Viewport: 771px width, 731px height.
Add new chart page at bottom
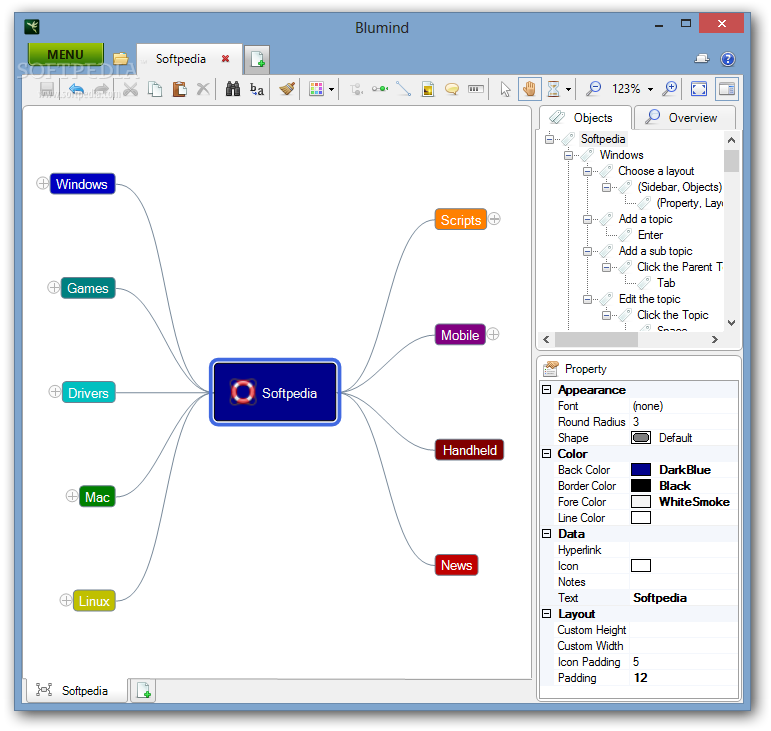coord(144,690)
